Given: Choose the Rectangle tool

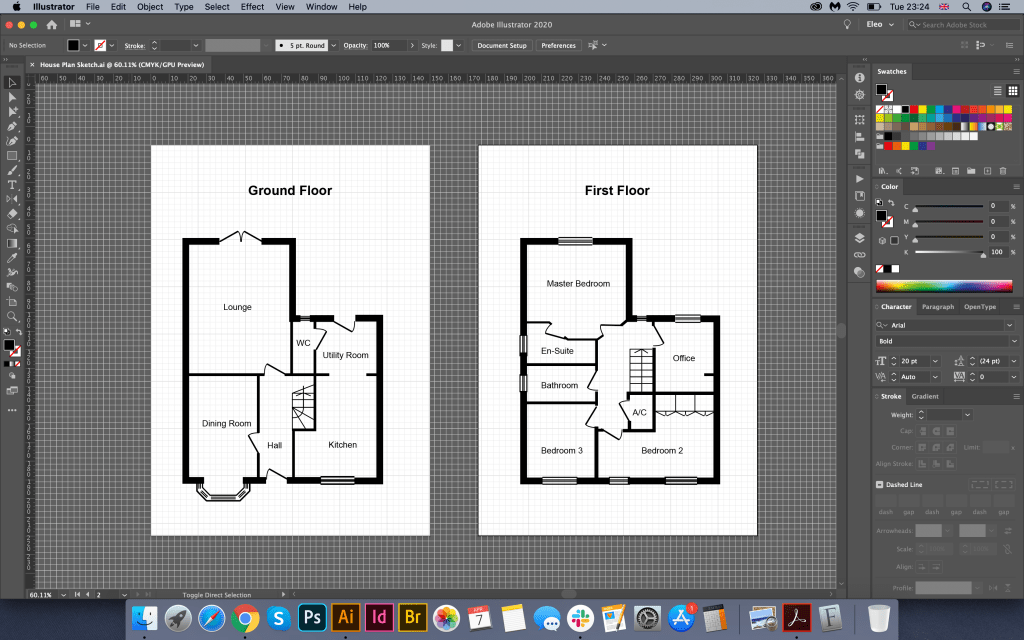Looking at the screenshot, I should point(12,156).
